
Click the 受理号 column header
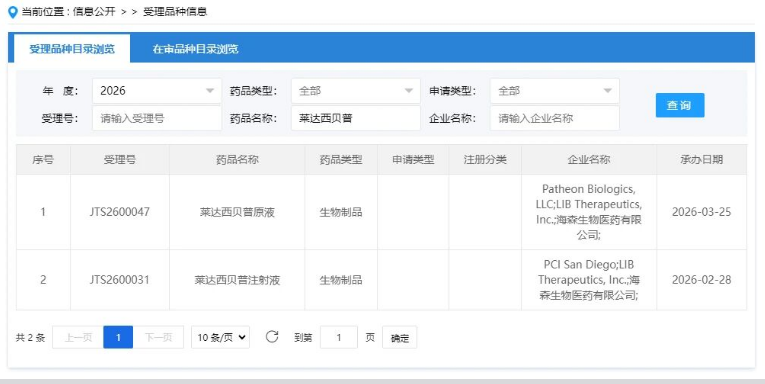(x=120, y=160)
